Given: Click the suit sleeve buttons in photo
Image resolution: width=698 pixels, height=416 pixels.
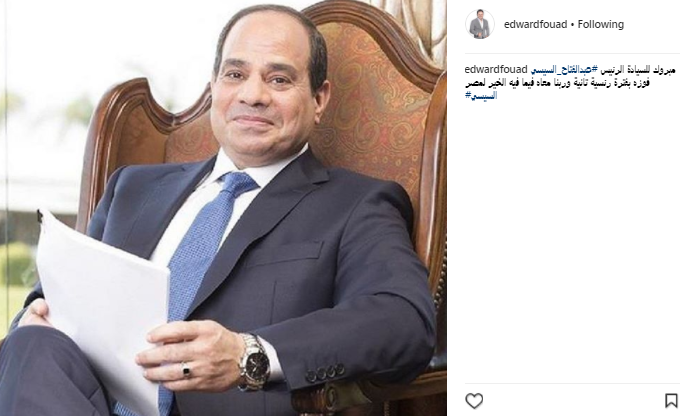Looking at the screenshot, I should (325, 372).
